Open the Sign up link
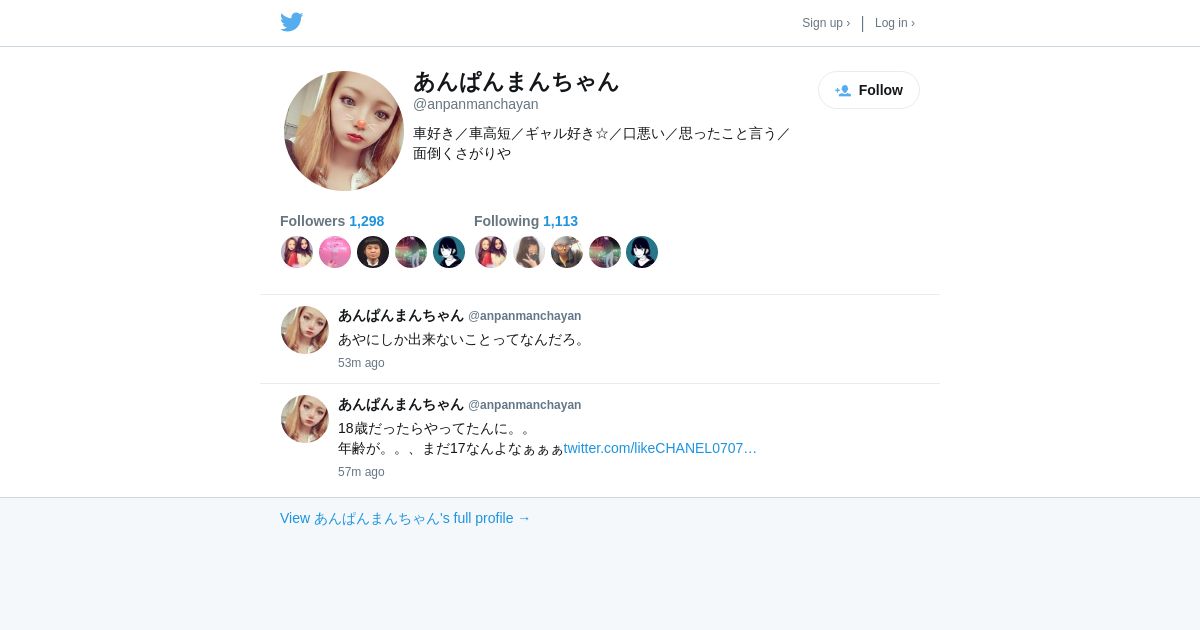Image resolution: width=1200 pixels, height=630 pixels. (x=826, y=23)
